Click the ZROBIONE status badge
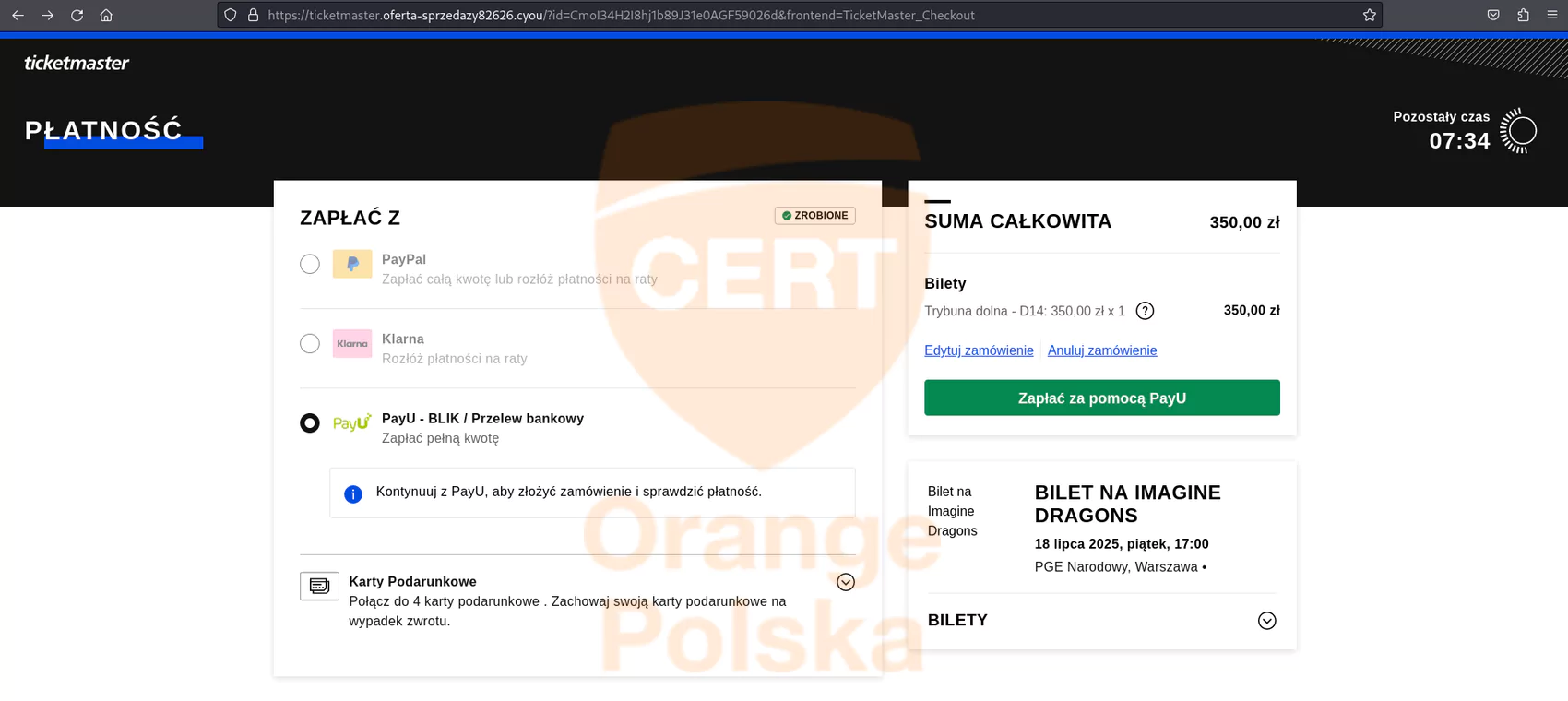The image size is (1568, 701). (815, 216)
